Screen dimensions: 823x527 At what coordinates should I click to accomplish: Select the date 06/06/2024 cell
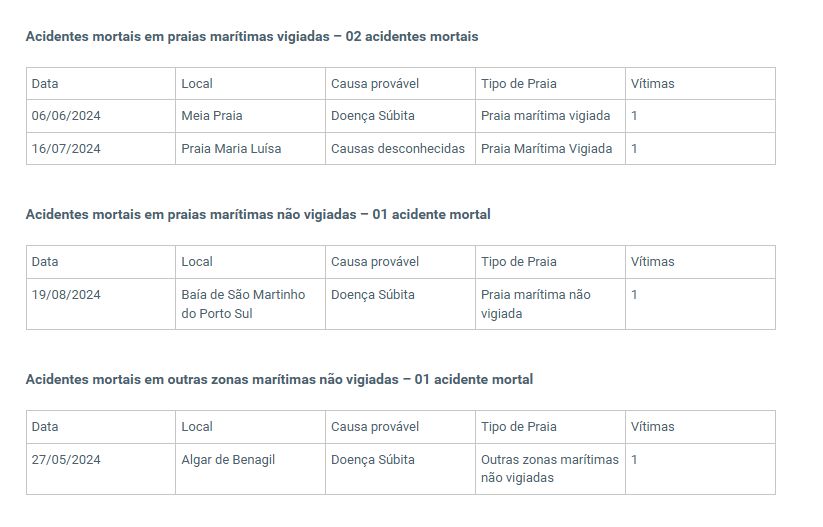(x=101, y=116)
